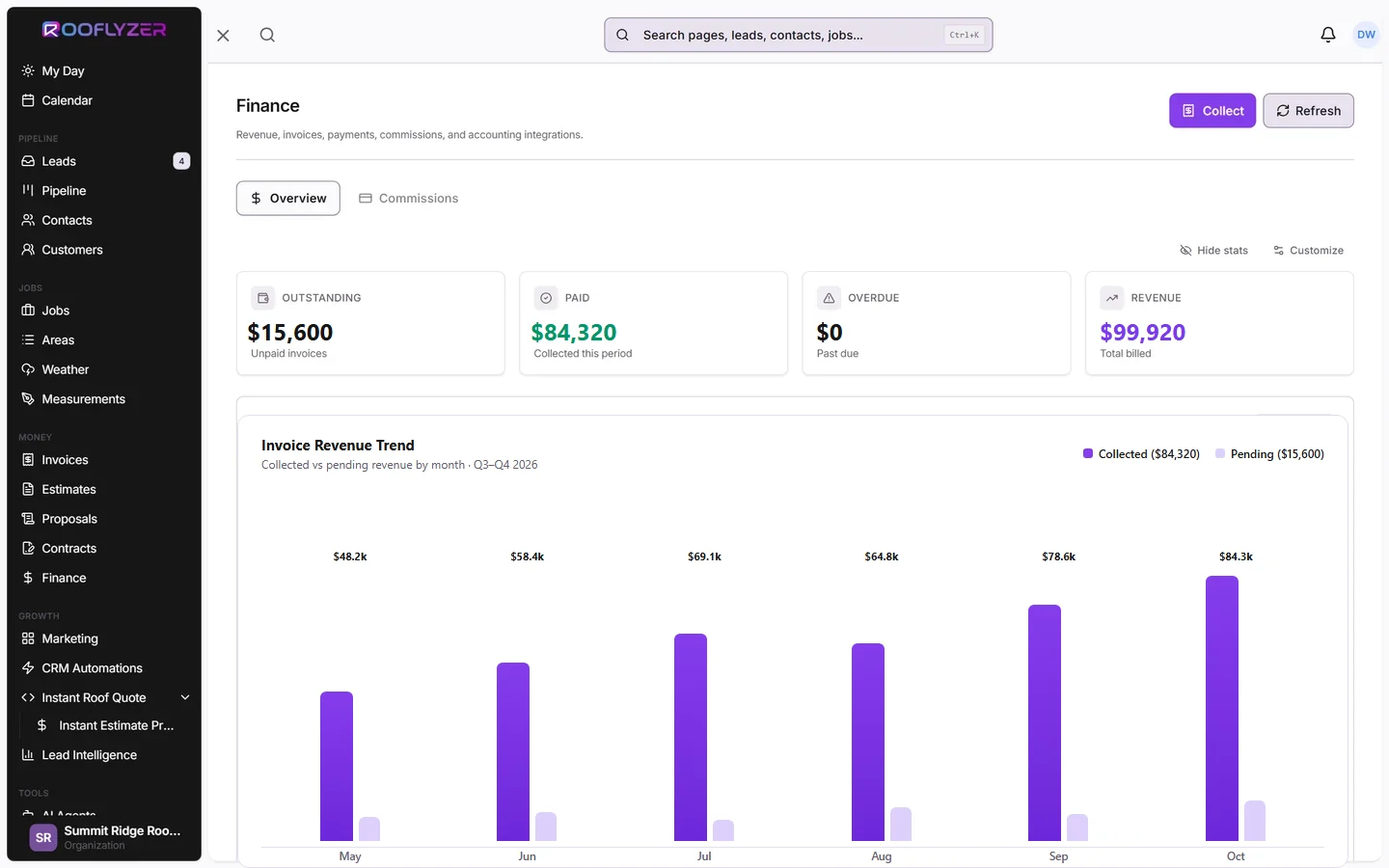
Task: Close the sidebar with the X icon
Action: click(223, 35)
